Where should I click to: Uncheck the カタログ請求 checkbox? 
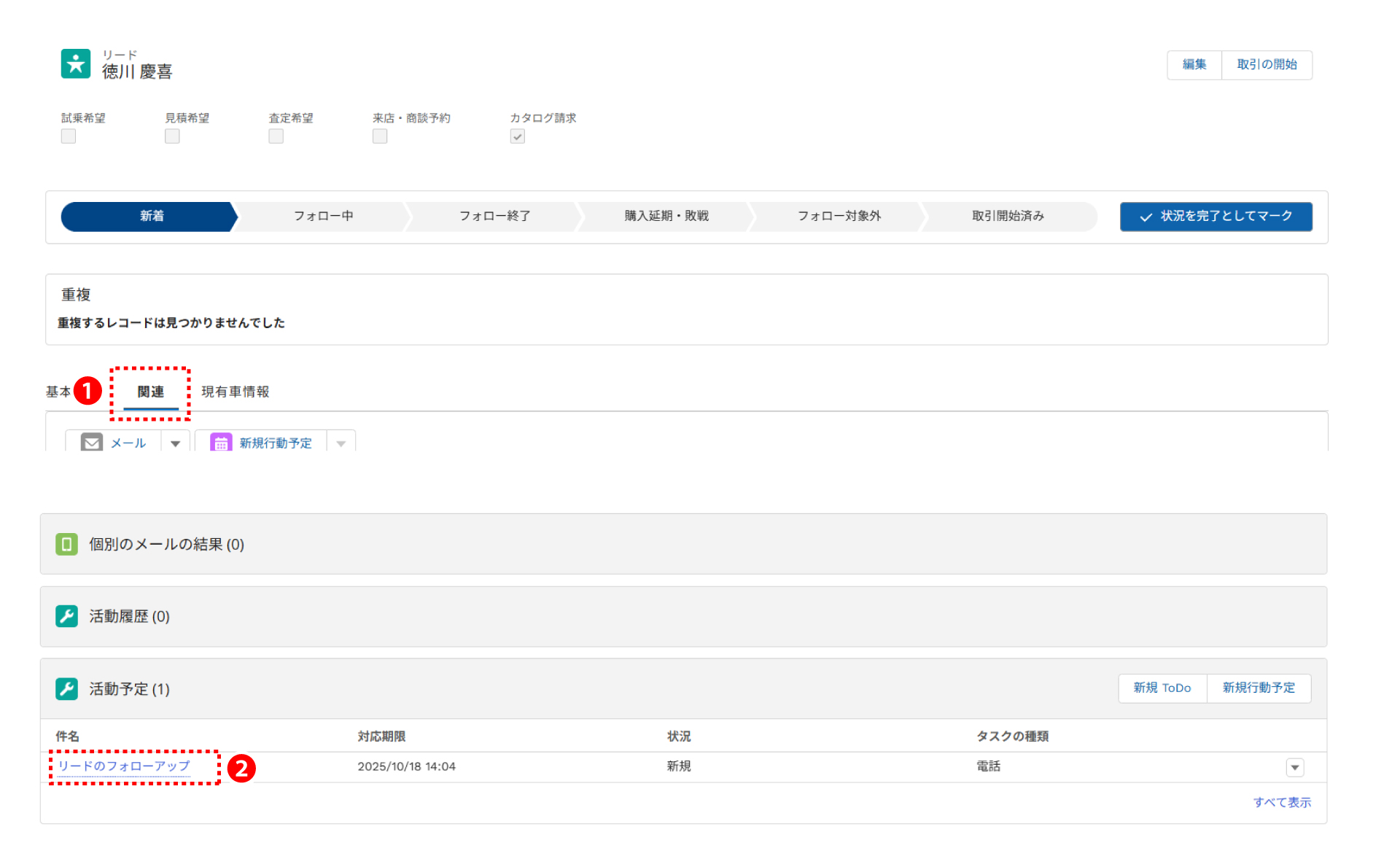pyautogui.click(x=518, y=136)
